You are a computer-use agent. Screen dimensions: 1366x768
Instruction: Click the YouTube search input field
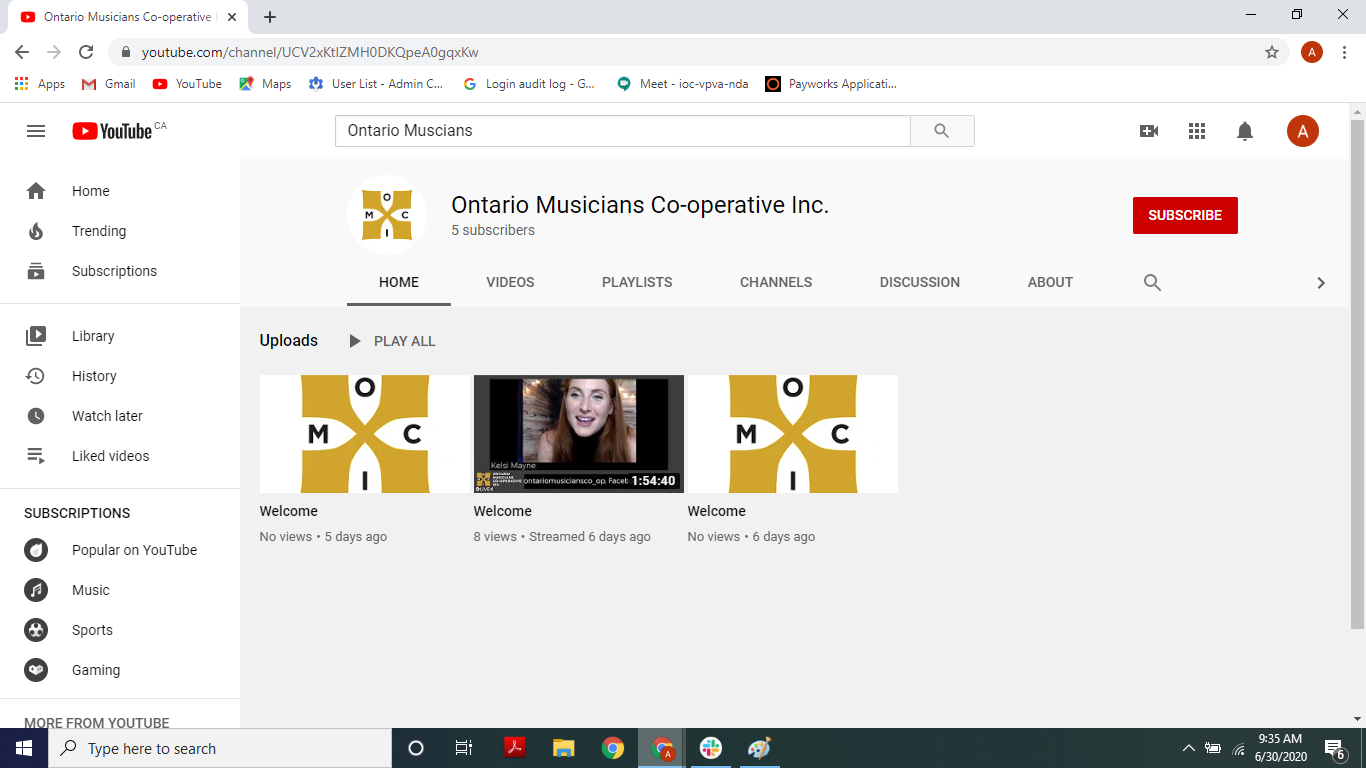click(623, 131)
